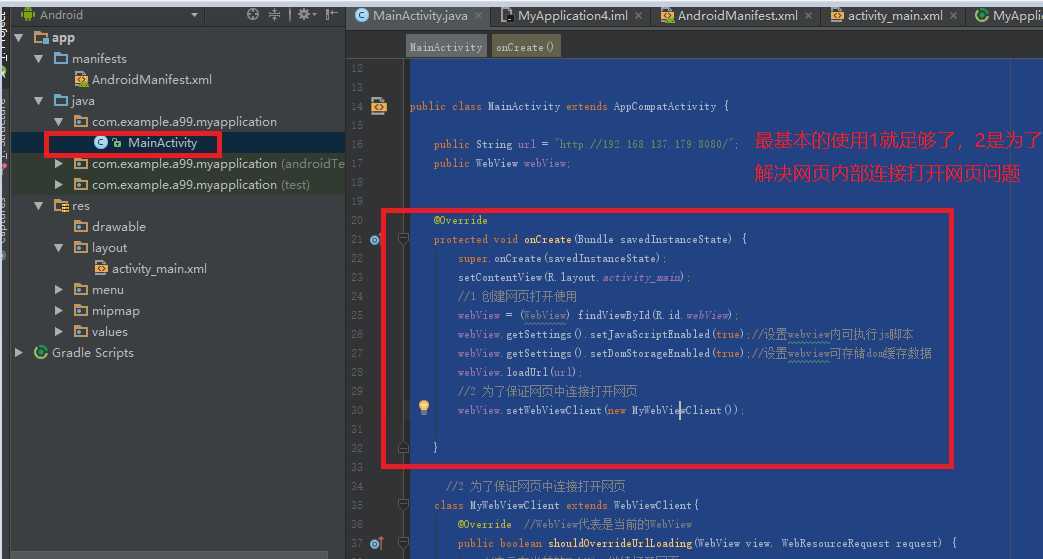Click the related XML file gutter icon at line 14
This screenshot has height=559, width=1043.
[378, 106]
